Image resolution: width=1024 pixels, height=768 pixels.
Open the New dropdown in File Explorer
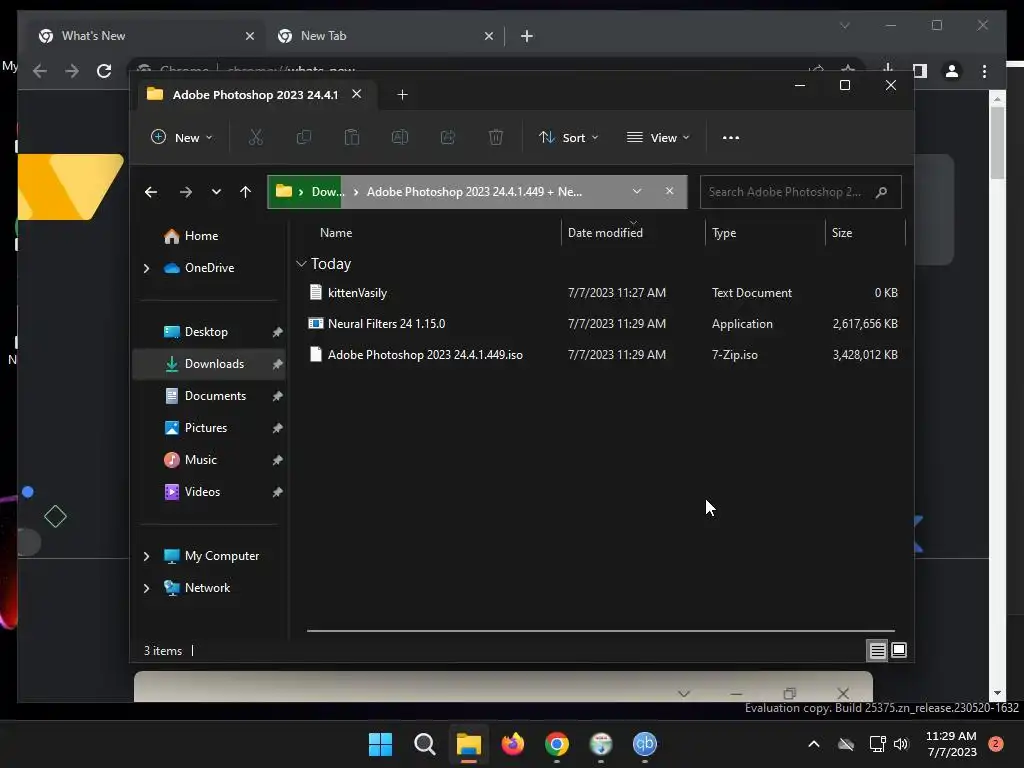point(182,138)
